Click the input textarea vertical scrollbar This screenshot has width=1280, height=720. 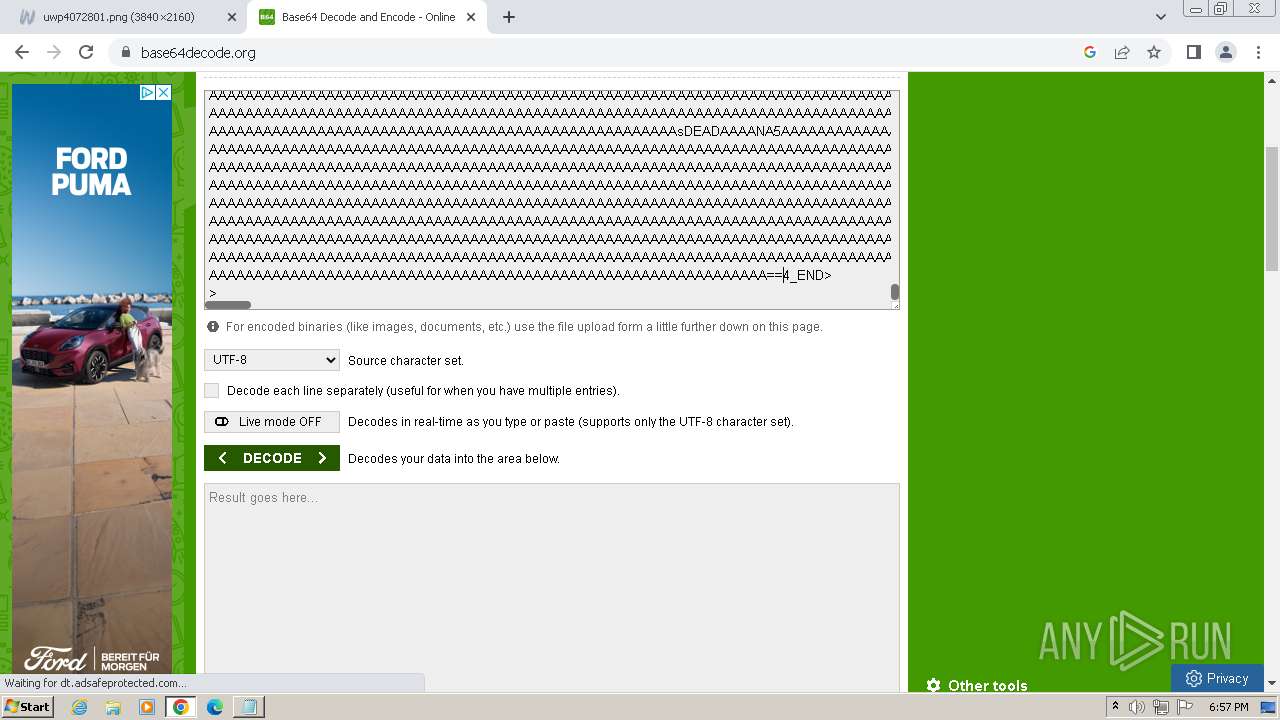[895, 292]
